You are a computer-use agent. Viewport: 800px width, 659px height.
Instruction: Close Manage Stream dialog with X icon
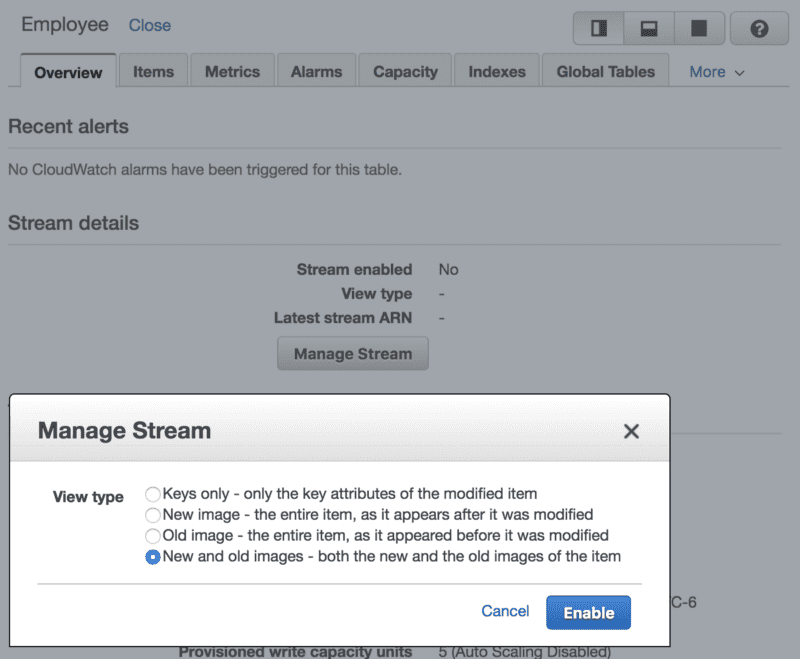point(631,431)
